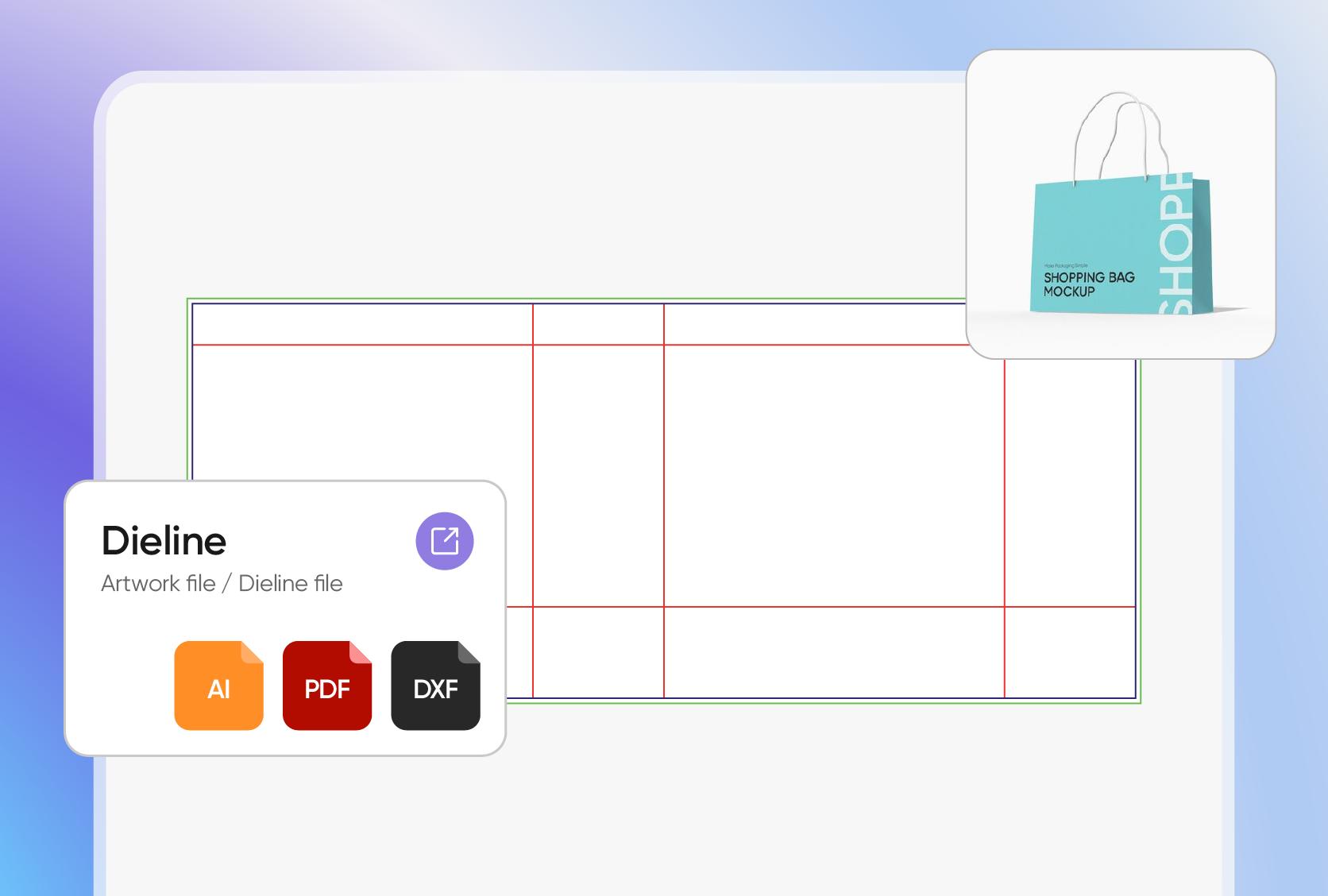
Task: Click the orange Adobe Illustrator export icon
Action: pos(218,686)
